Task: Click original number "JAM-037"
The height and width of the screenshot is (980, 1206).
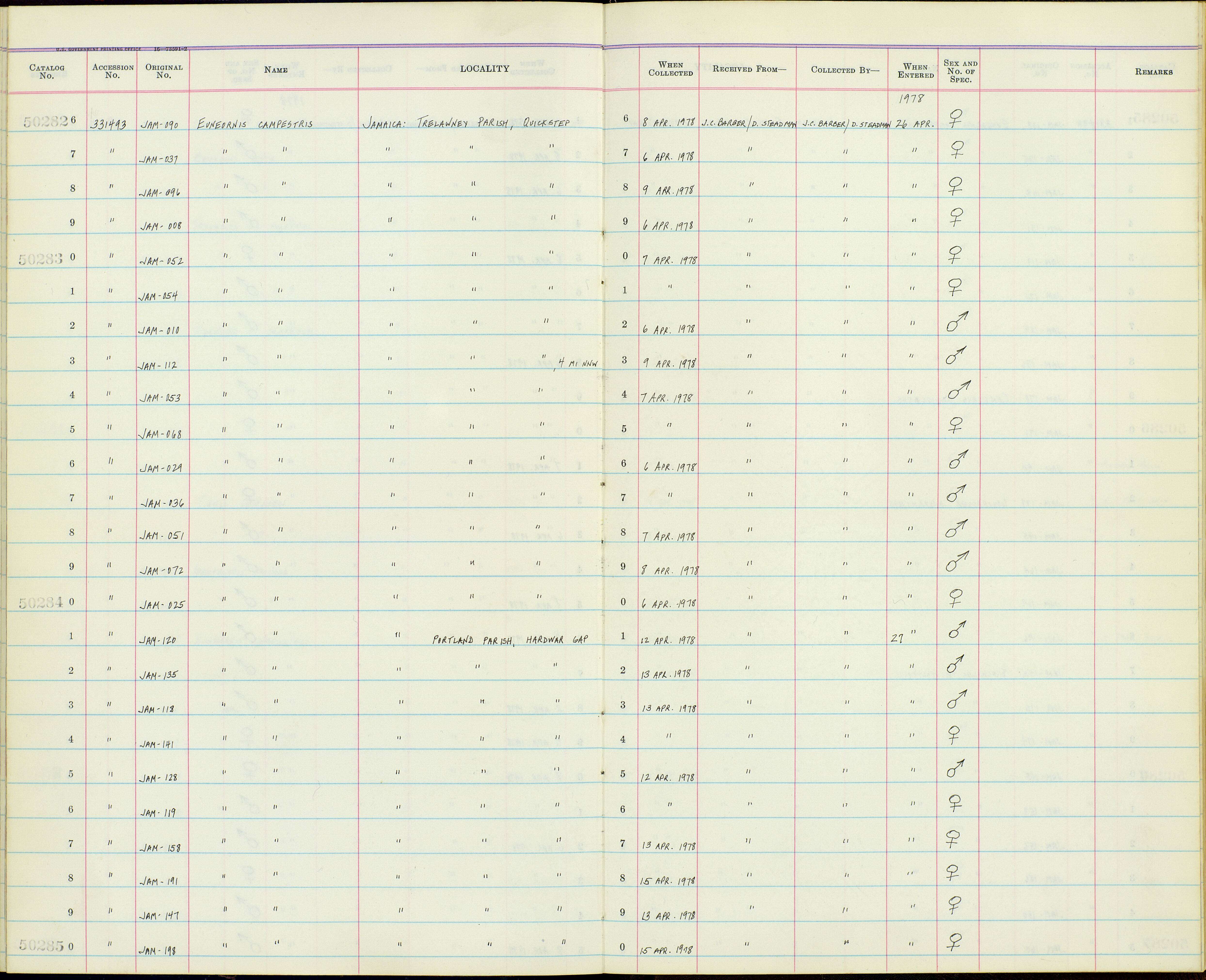Action: tap(159, 160)
